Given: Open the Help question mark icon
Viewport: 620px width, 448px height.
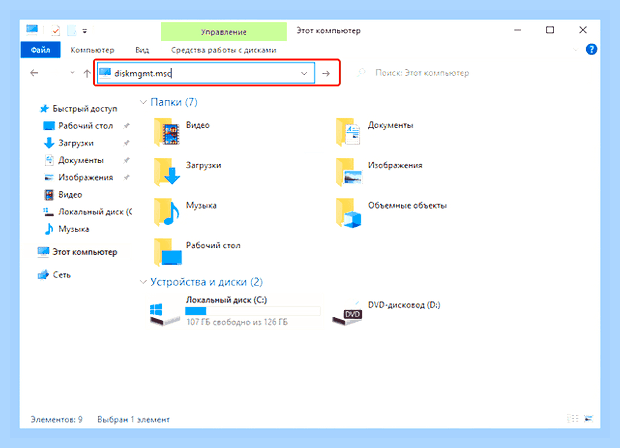Looking at the screenshot, I should coord(591,49).
